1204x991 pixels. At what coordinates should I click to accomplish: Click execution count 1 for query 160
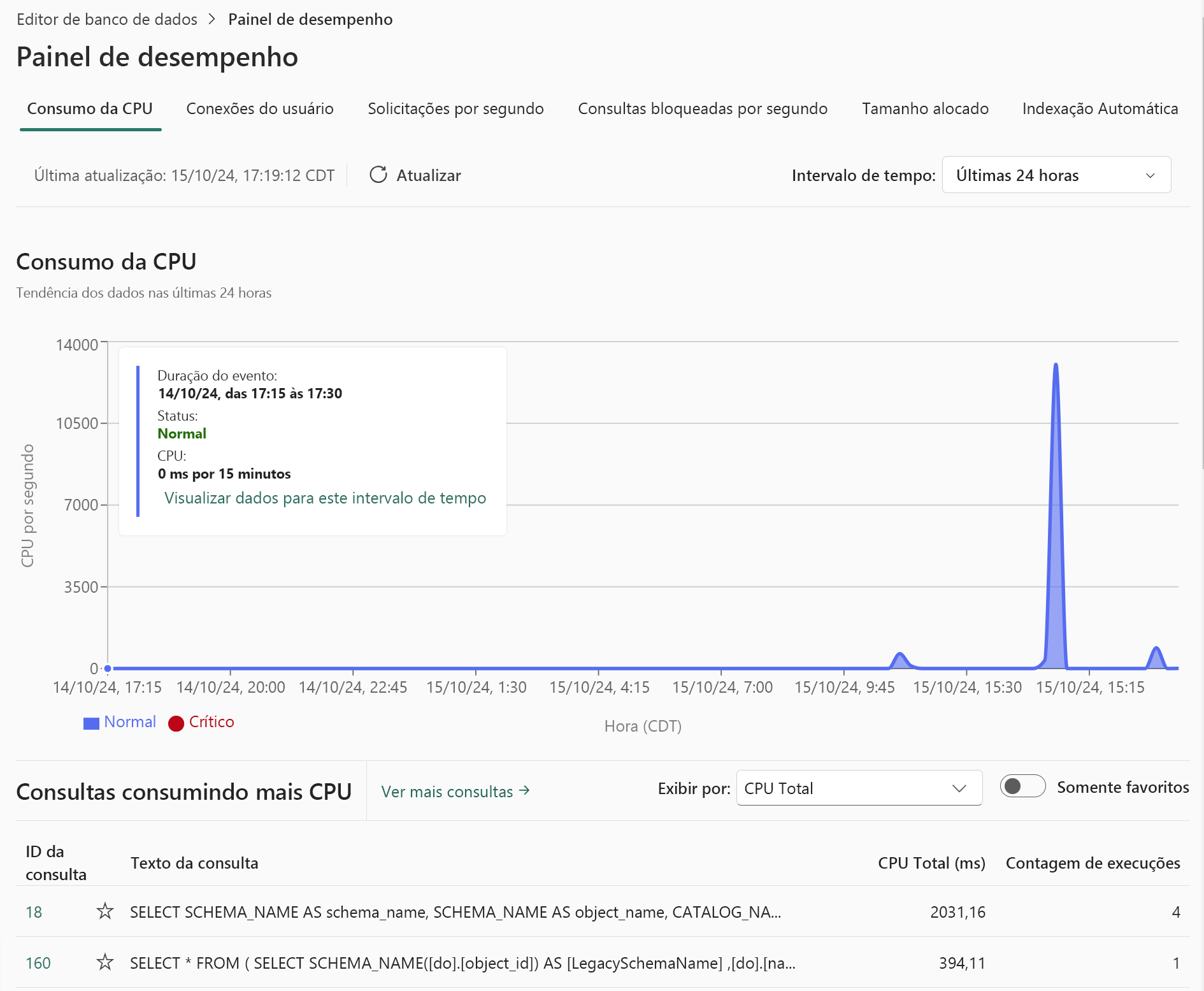pyautogui.click(x=1176, y=963)
